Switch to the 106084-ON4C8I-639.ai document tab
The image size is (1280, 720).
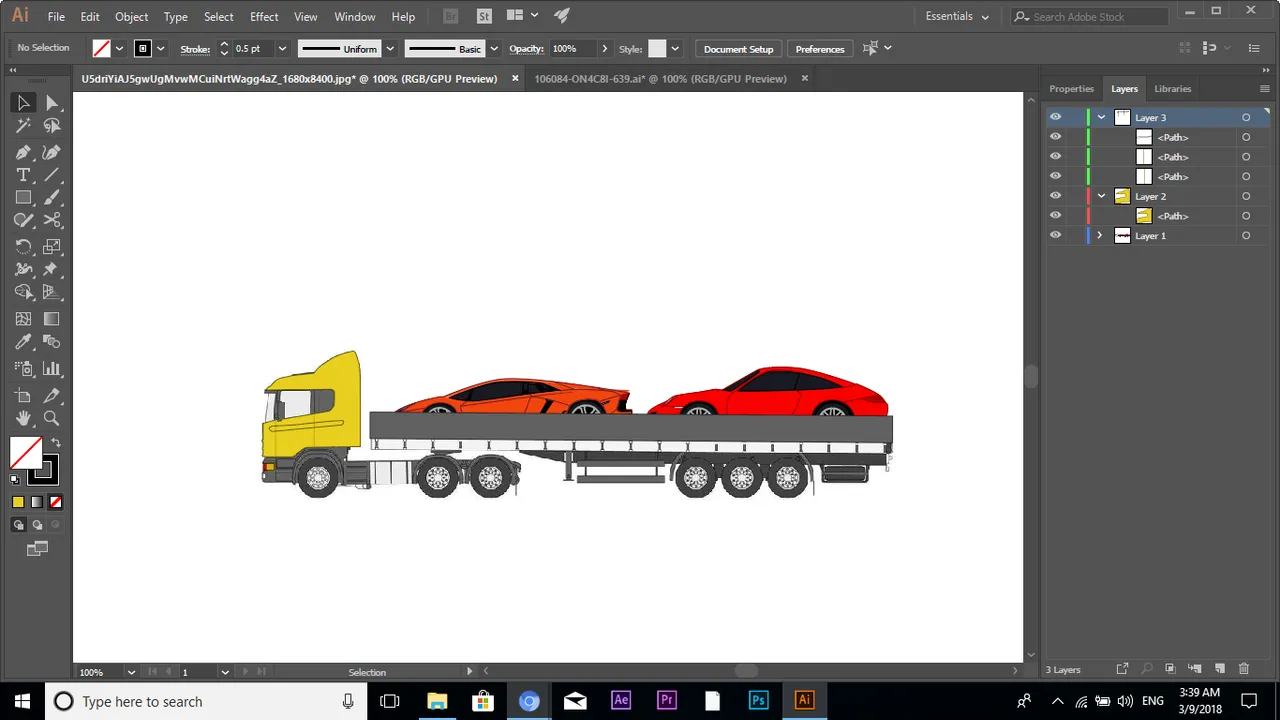point(660,78)
